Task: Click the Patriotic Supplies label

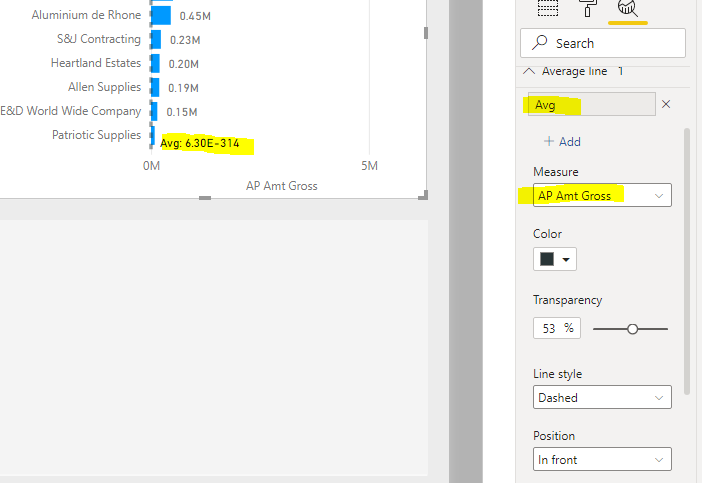Action: (x=96, y=135)
